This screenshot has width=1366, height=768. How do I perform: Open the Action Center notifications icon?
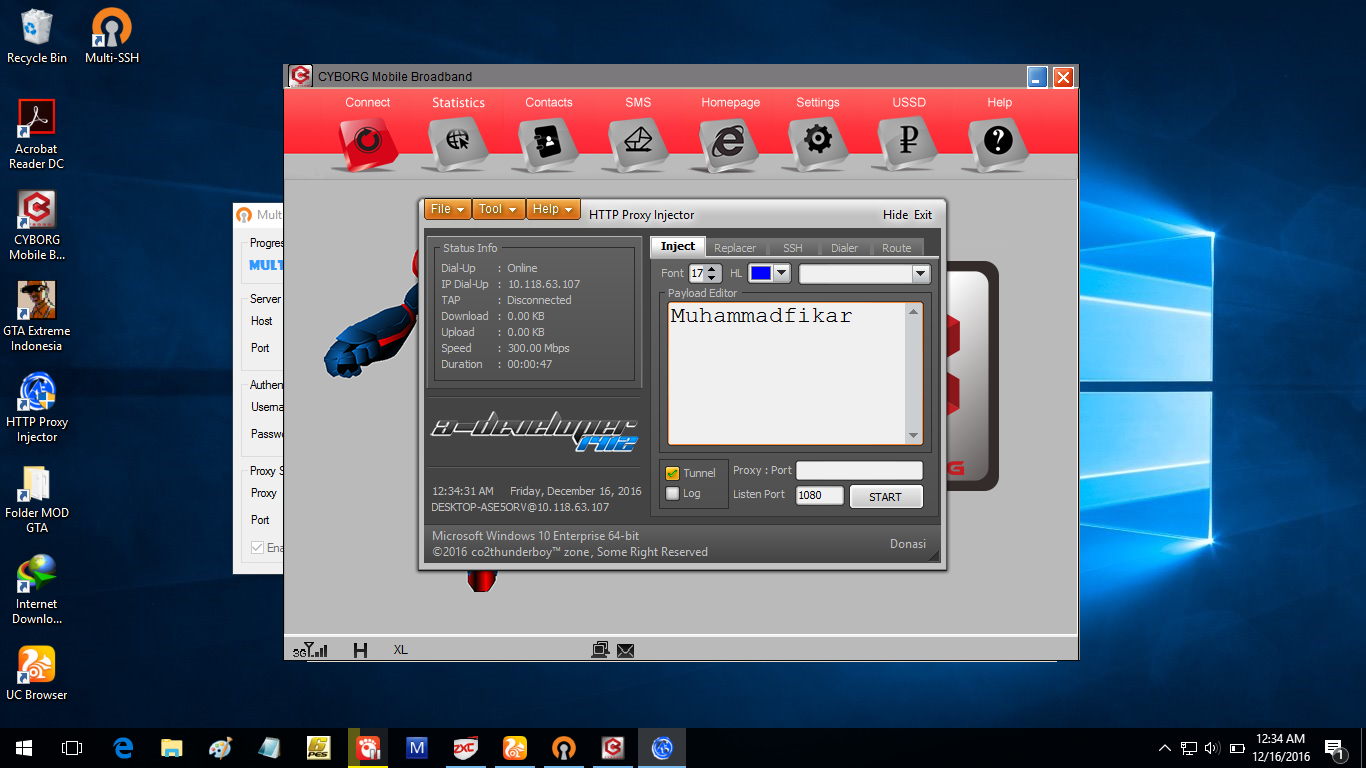tap(1335, 748)
